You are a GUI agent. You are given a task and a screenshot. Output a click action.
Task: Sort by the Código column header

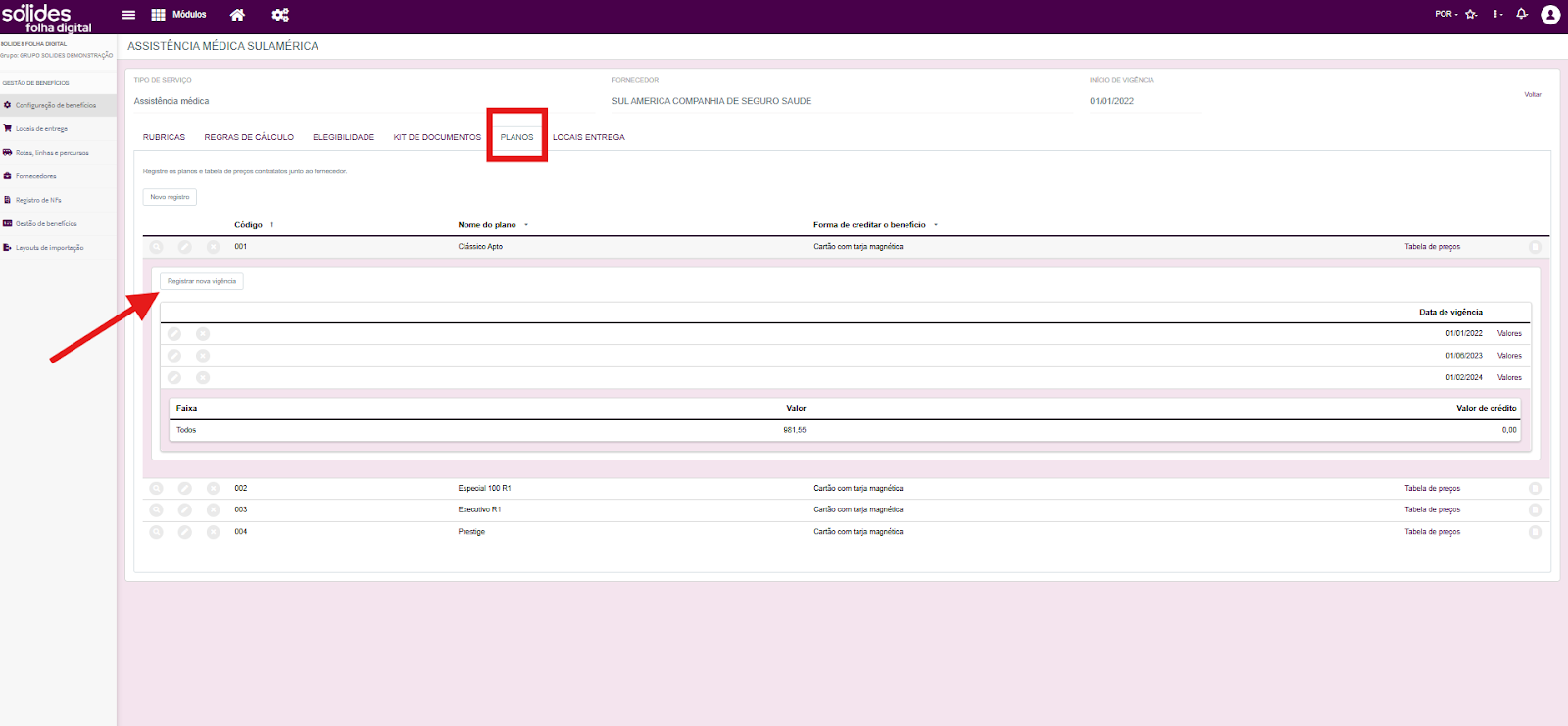[x=249, y=225]
